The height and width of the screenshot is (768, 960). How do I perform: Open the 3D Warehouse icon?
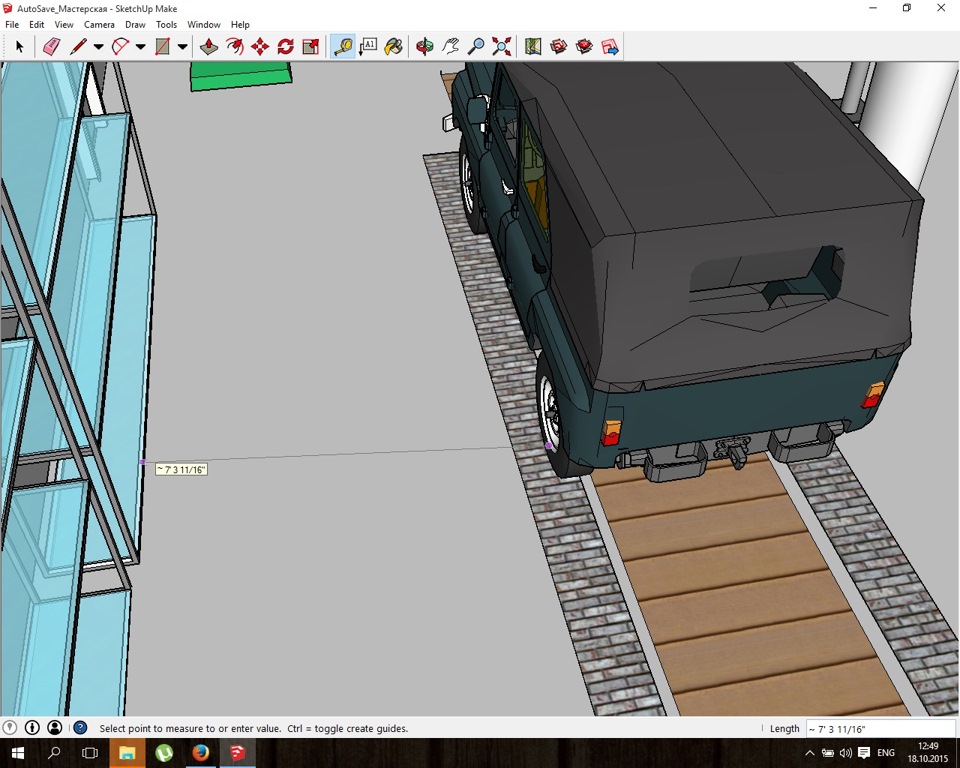[558, 47]
